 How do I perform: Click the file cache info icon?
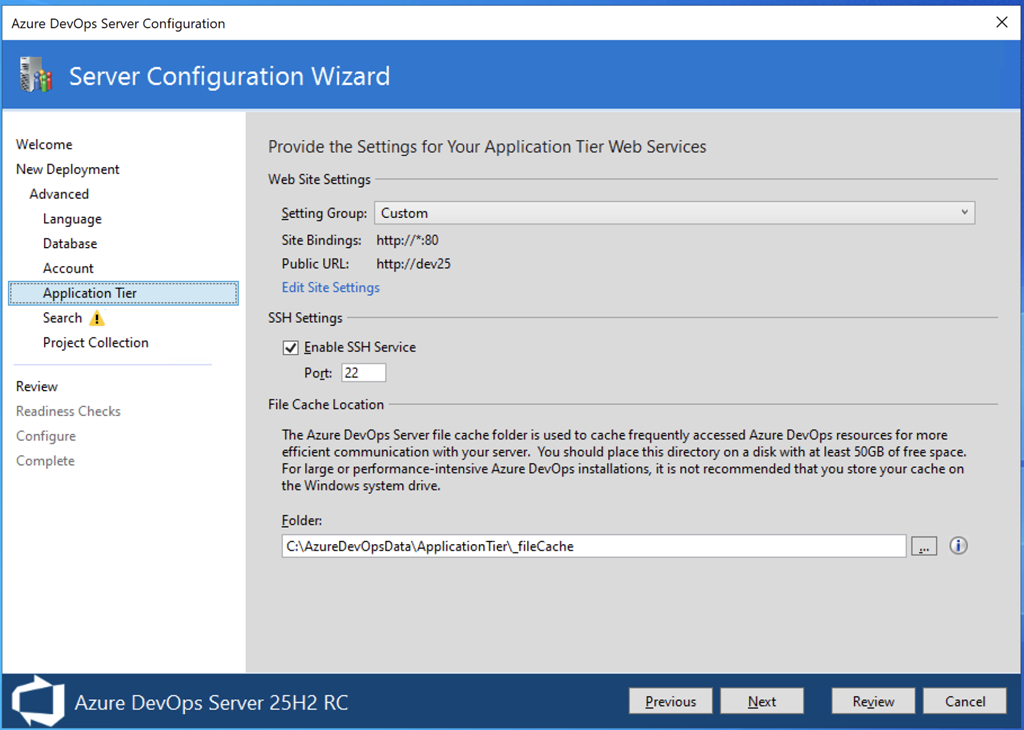click(958, 545)
